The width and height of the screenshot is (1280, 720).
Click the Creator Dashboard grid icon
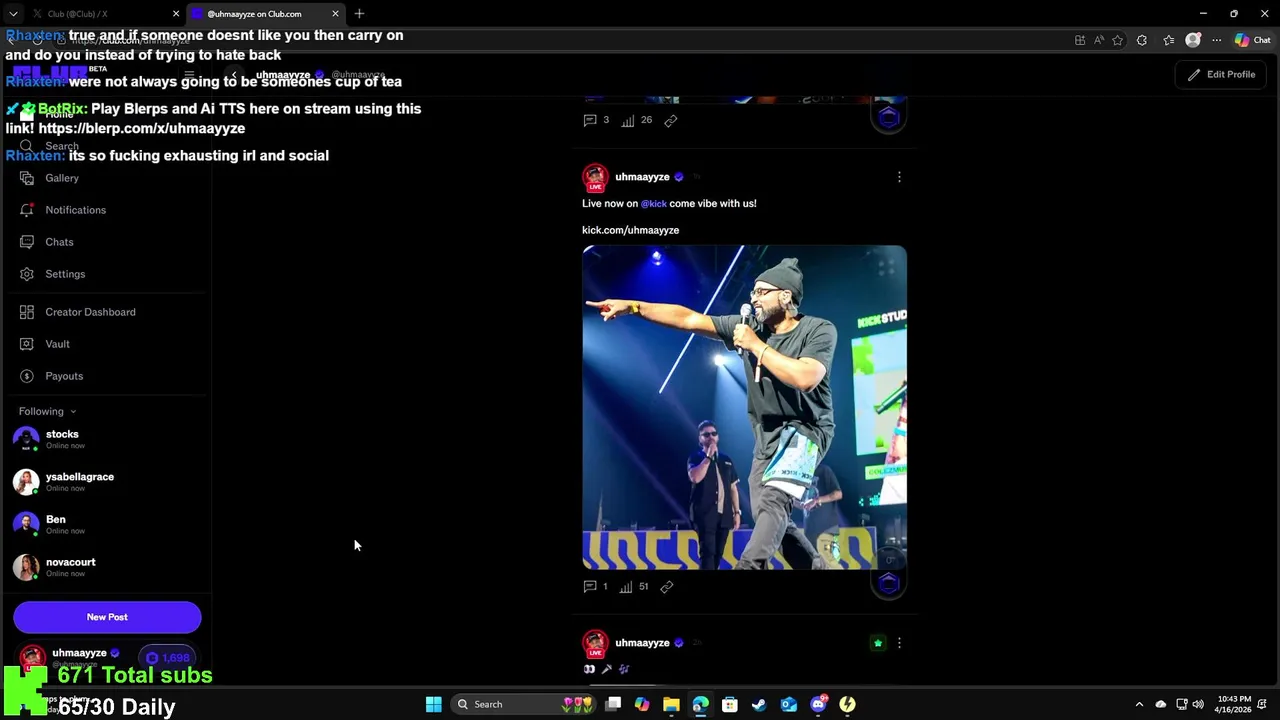coord(27,312)
